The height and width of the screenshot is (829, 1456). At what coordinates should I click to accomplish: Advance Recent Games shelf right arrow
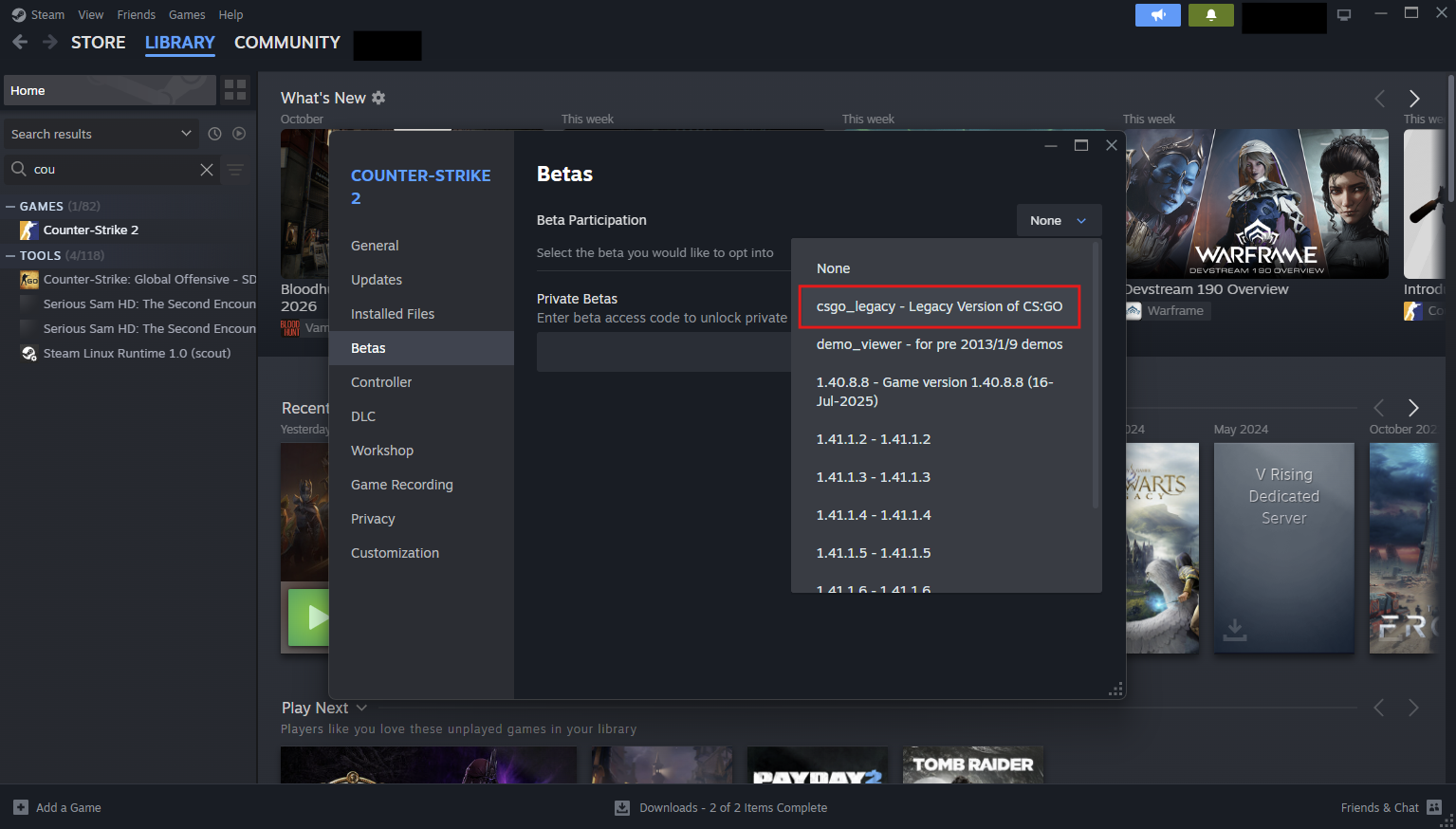[1414, 408]
